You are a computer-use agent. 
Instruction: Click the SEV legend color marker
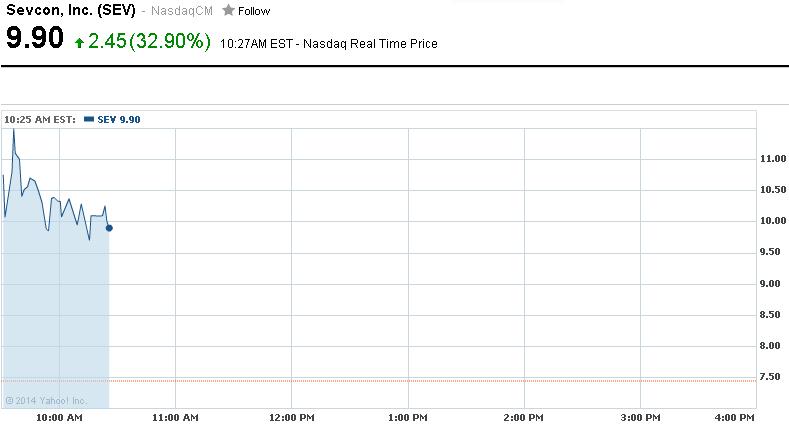click(x=89, y=120)
